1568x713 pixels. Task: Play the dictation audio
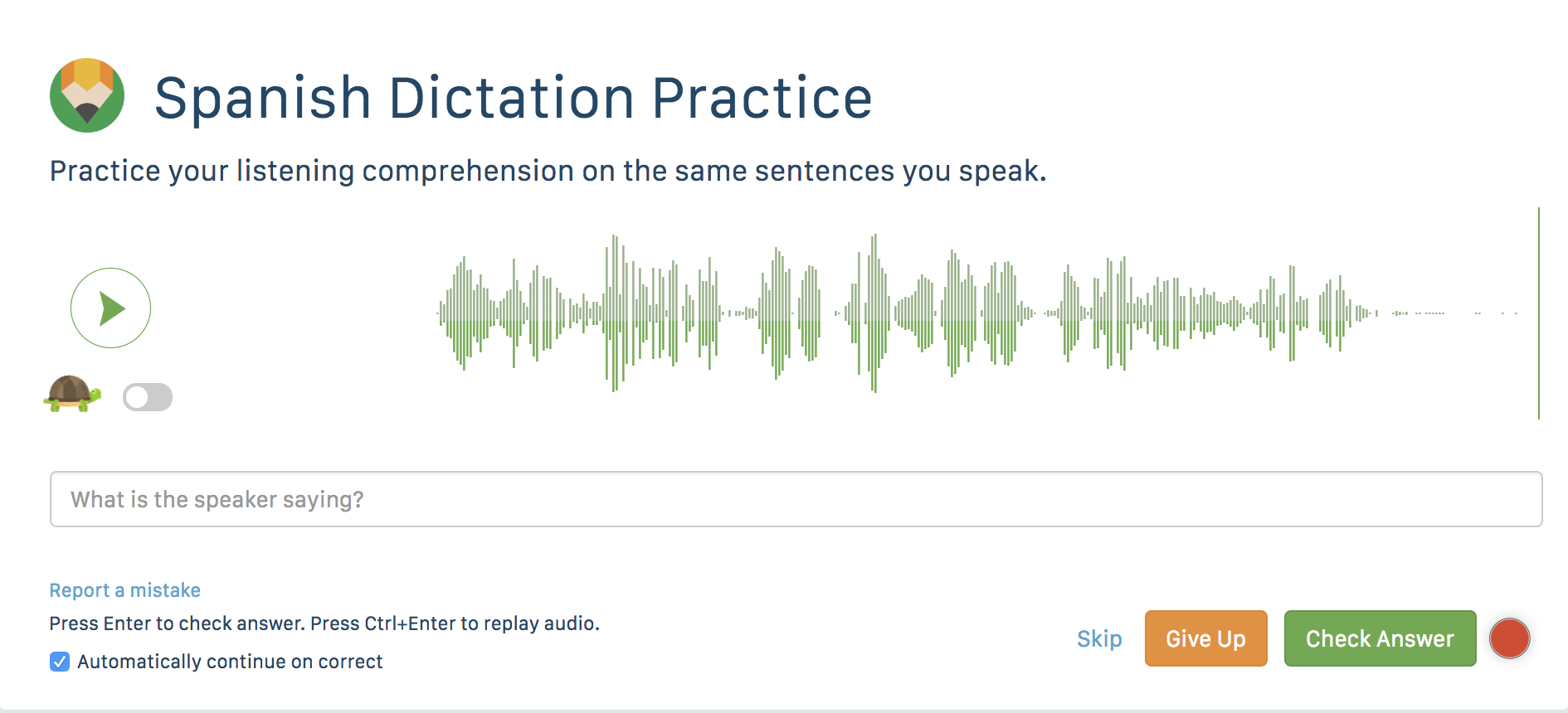pos(110,308)
